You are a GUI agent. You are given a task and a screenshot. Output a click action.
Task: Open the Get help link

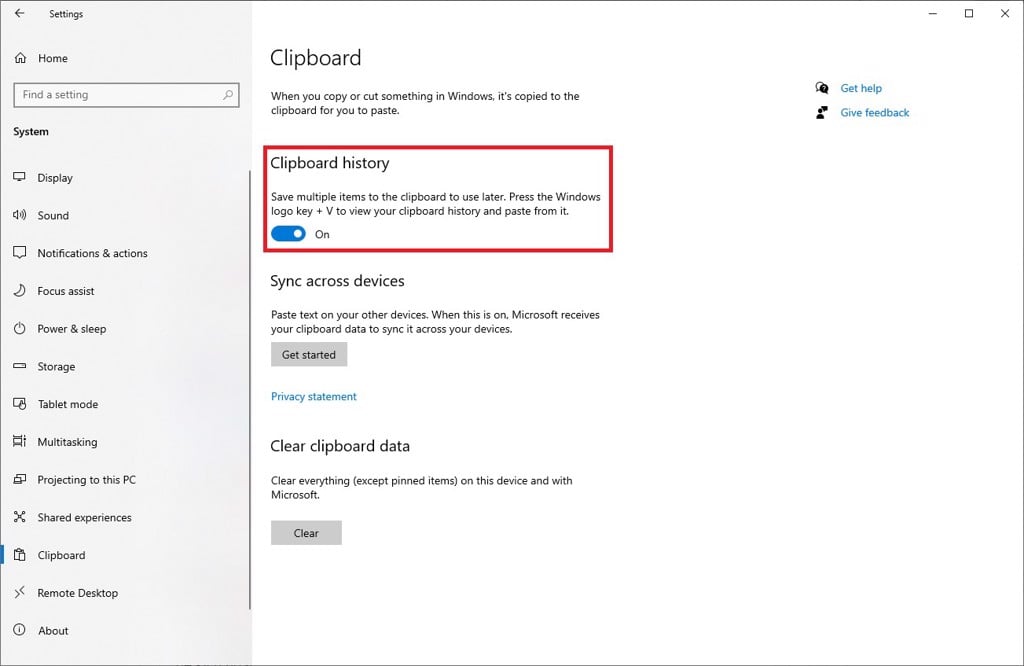click(861, 88)
